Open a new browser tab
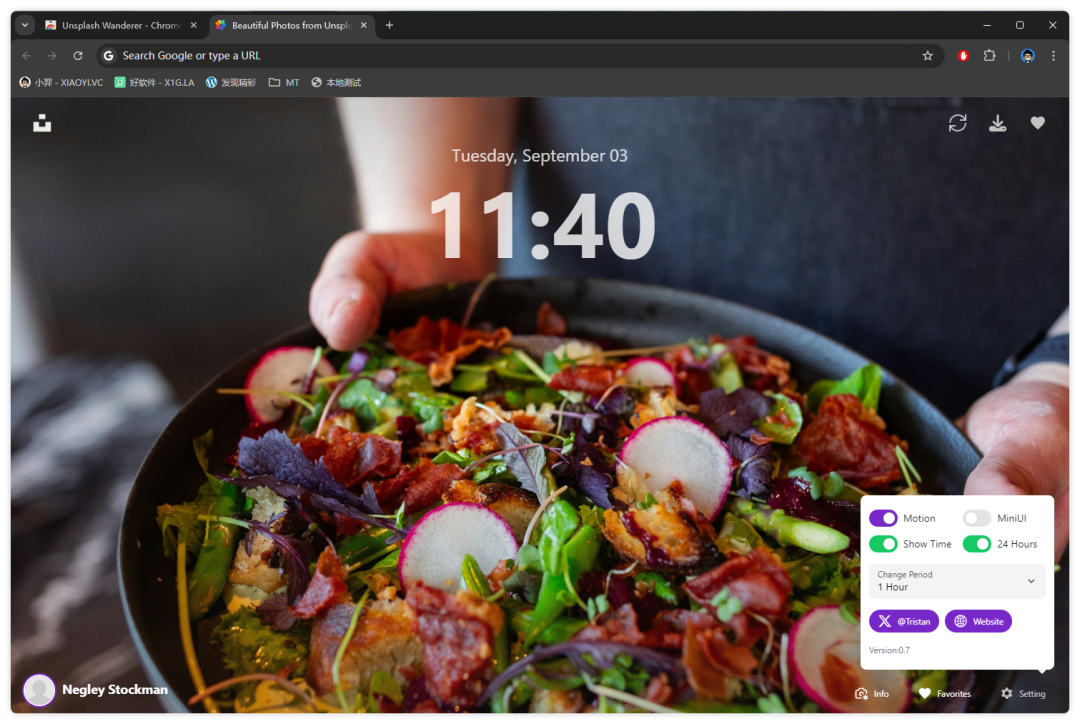Viewport: 1080px width, 724px height. [389, 25]
